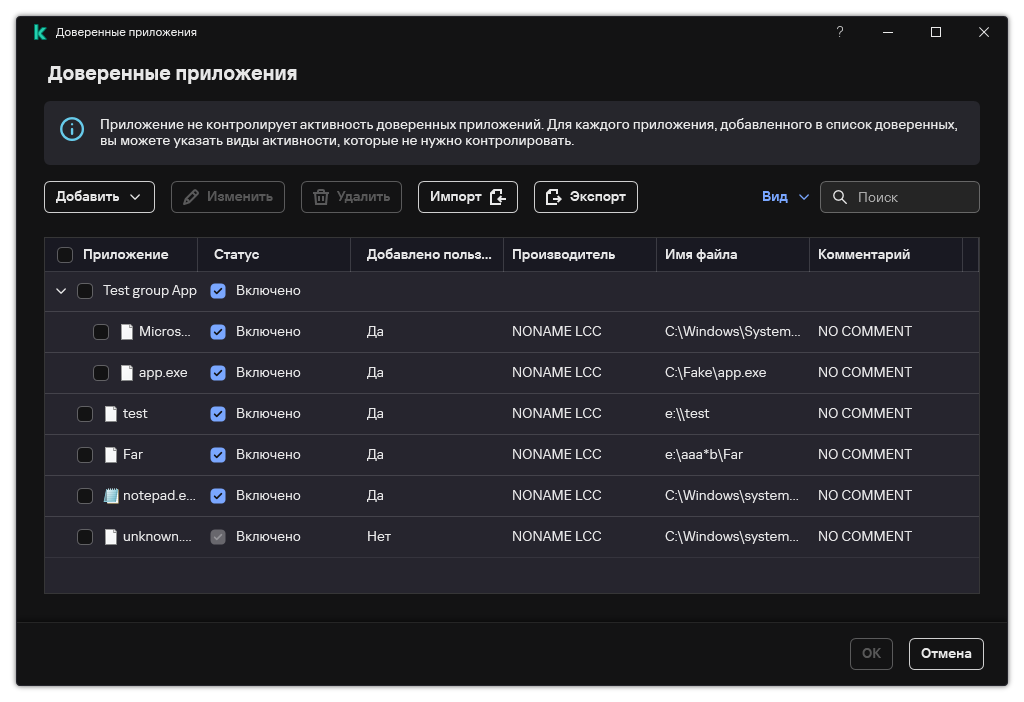Click the Импорт button

467,197
